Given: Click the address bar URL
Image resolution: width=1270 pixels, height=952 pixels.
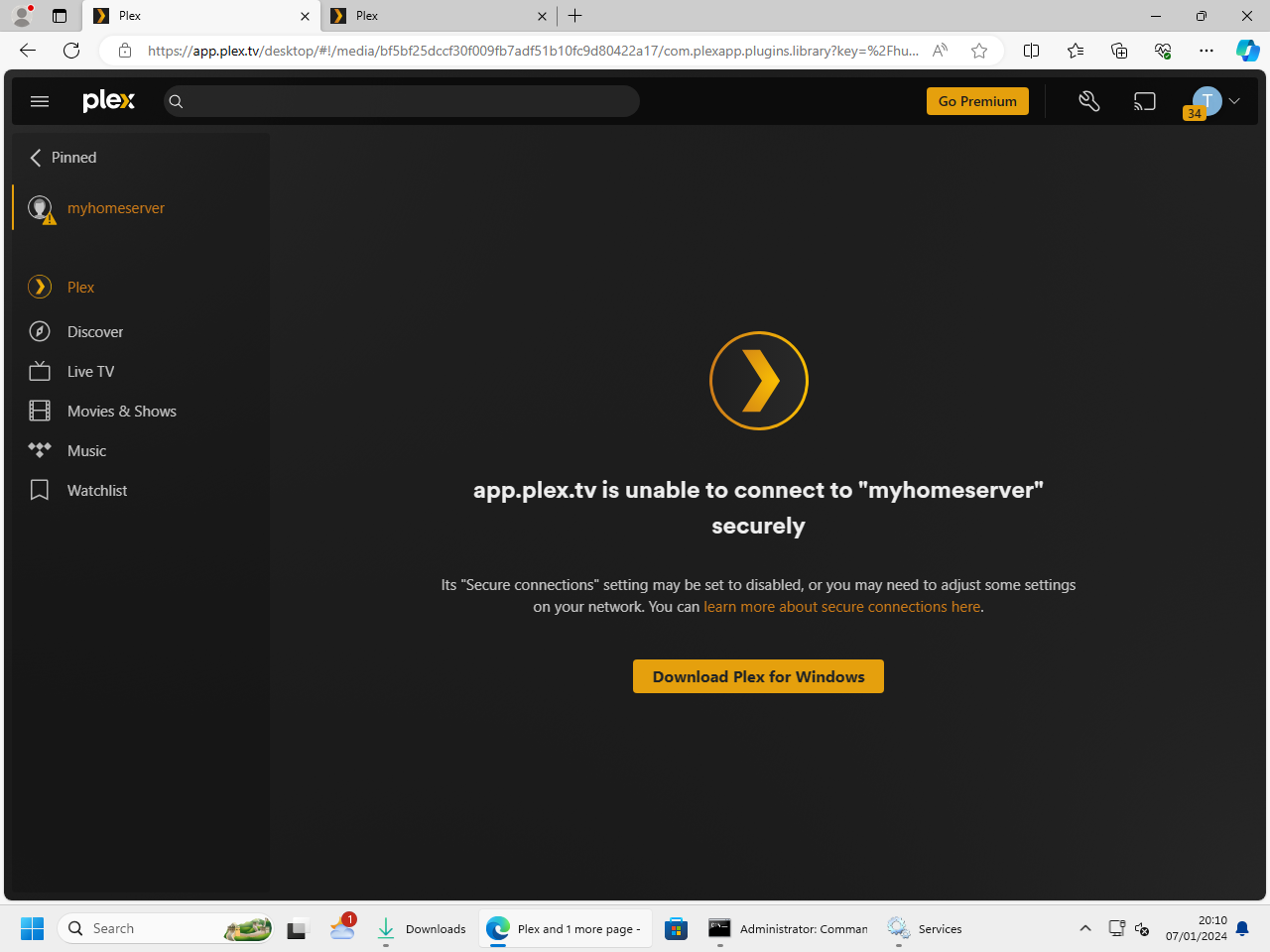Looking at the screenshot, I should pos(533,51).
